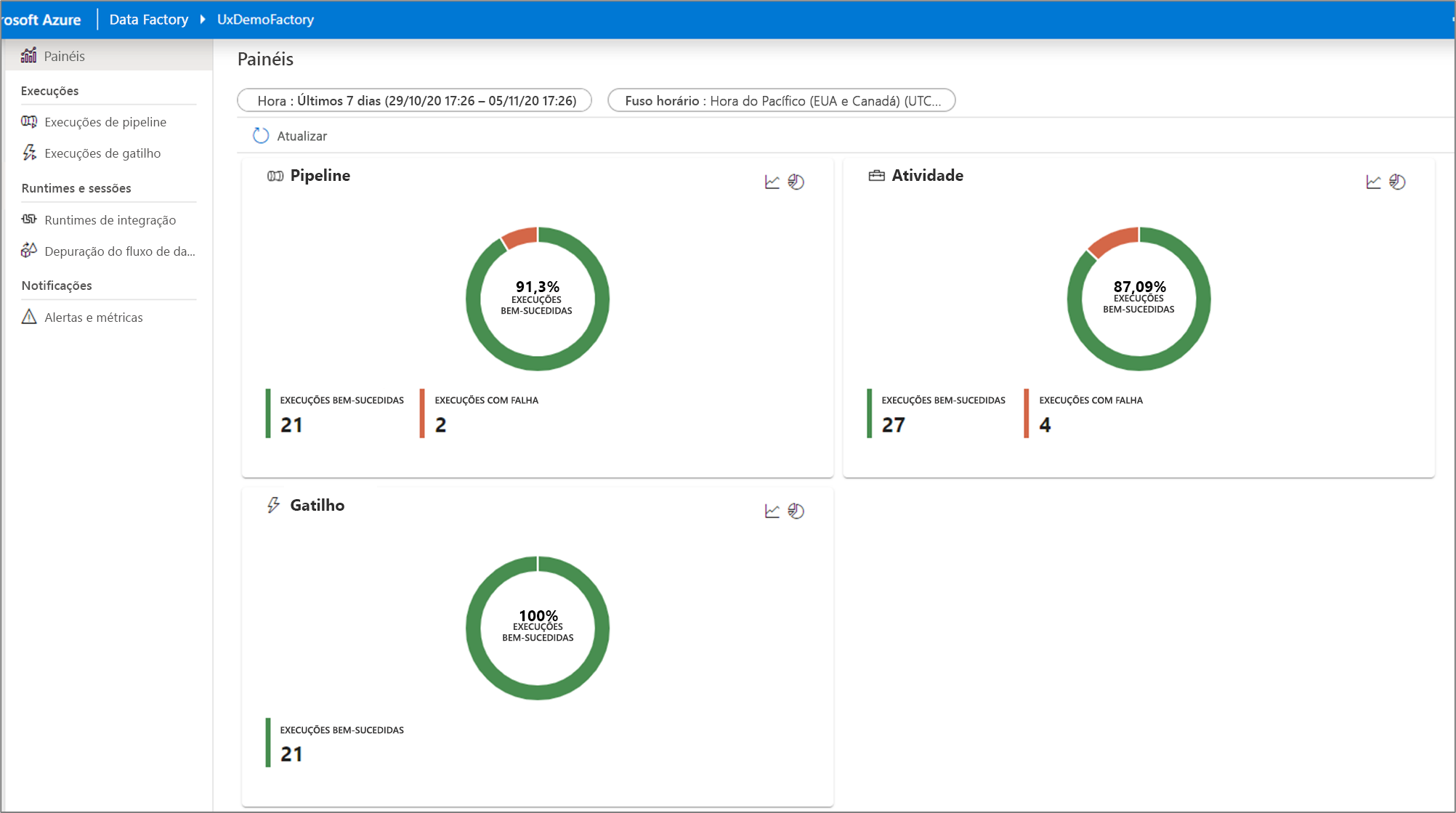
Task: Open the Hora time range filter
Action: click(x=414, y=100)
